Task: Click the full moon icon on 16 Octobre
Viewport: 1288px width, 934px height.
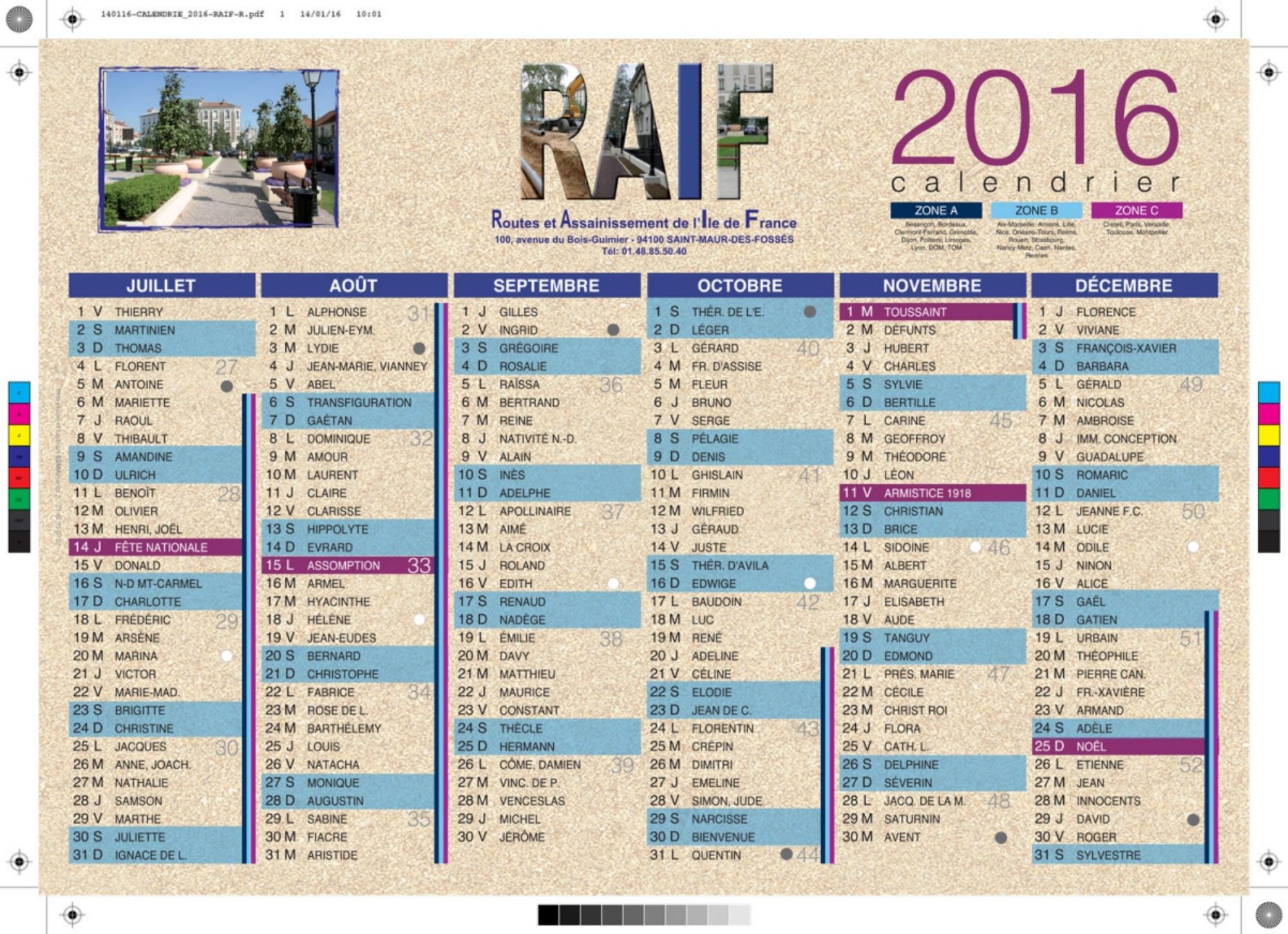Action: tap(810, 584)
